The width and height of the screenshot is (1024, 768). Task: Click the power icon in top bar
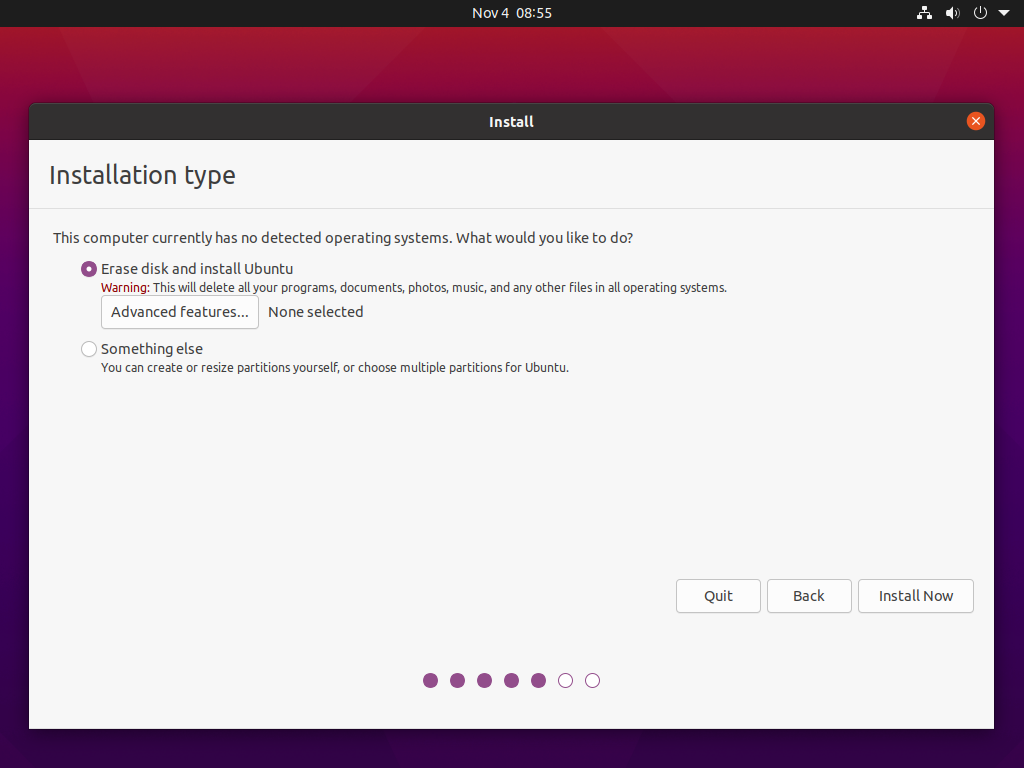pyautogui.click(x=980, y=13)
